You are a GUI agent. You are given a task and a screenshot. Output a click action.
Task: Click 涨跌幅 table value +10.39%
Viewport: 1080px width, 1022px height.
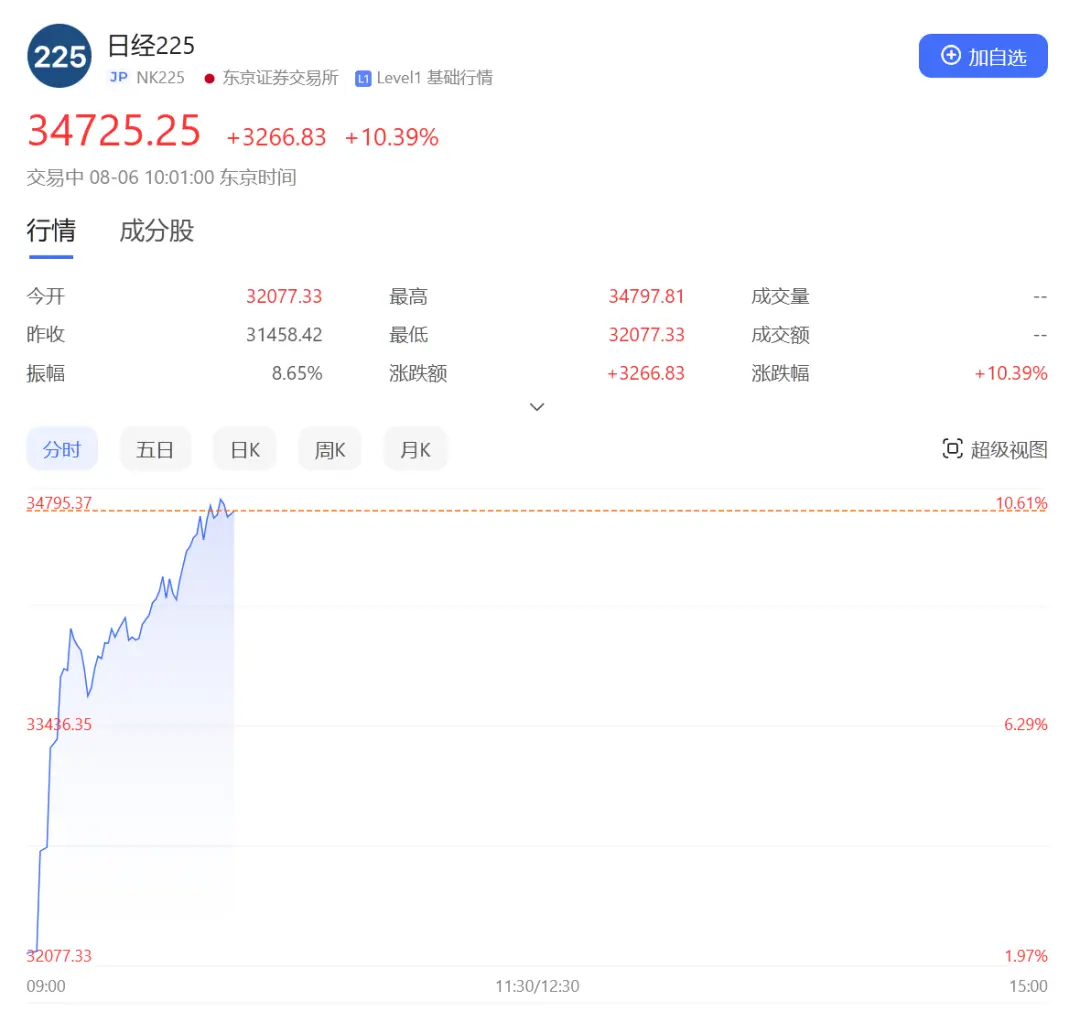[x=1010, y=373]
